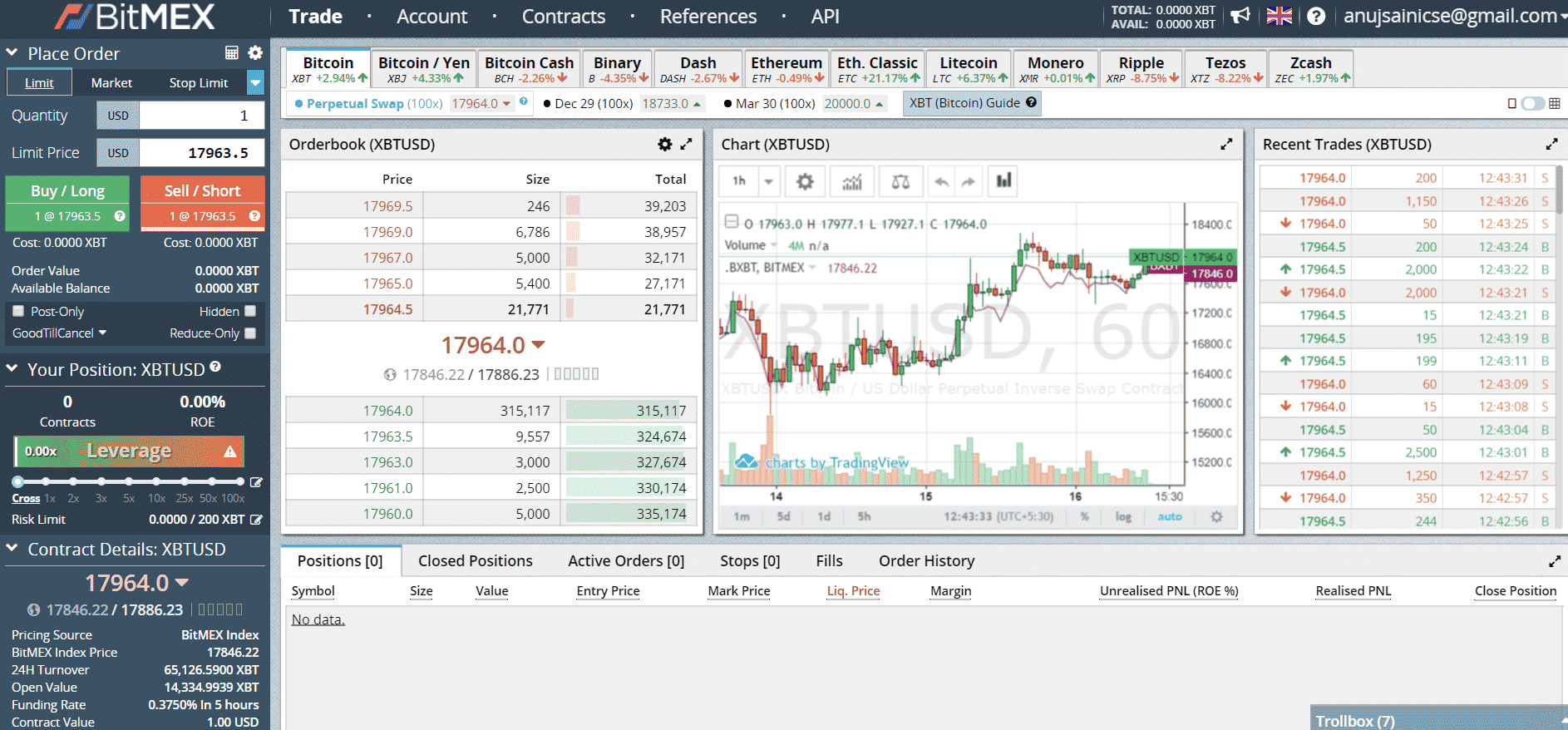Edit leverage pencil icon

point(257,481)
